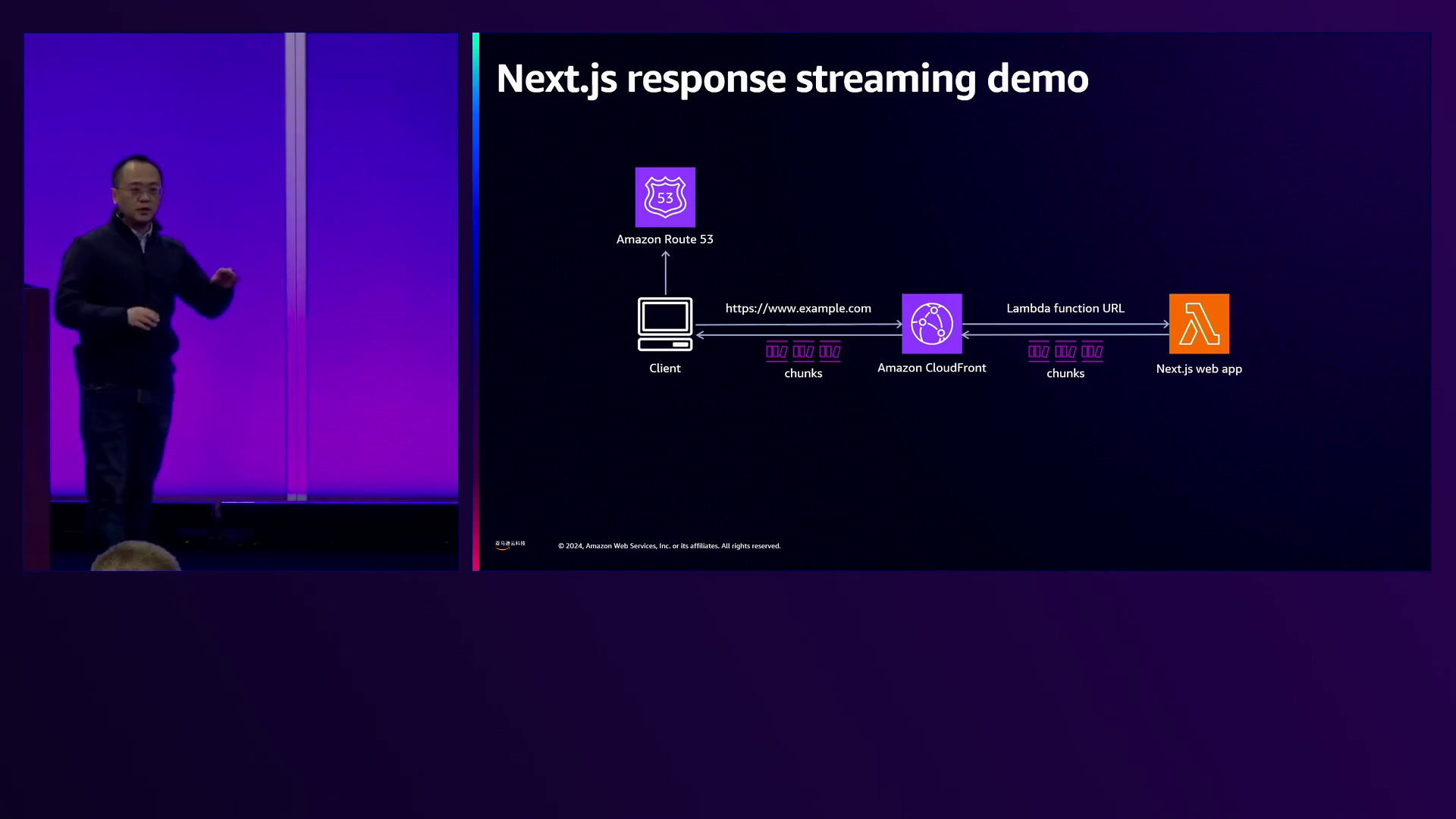
Task: Click chunks label below Client-CloudFront arrows
Action: 803,373
